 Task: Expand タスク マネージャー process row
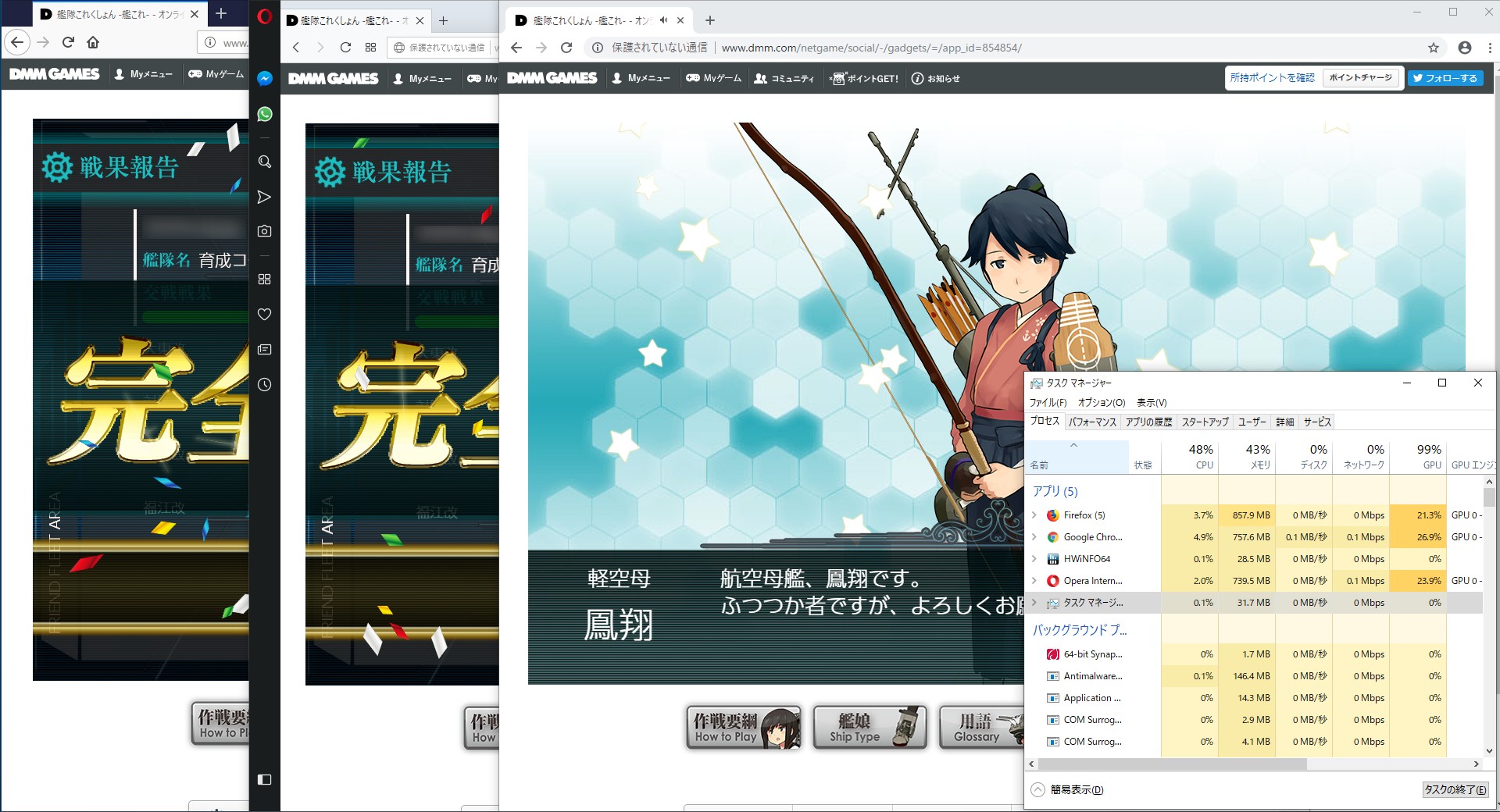coord(1034,603)
